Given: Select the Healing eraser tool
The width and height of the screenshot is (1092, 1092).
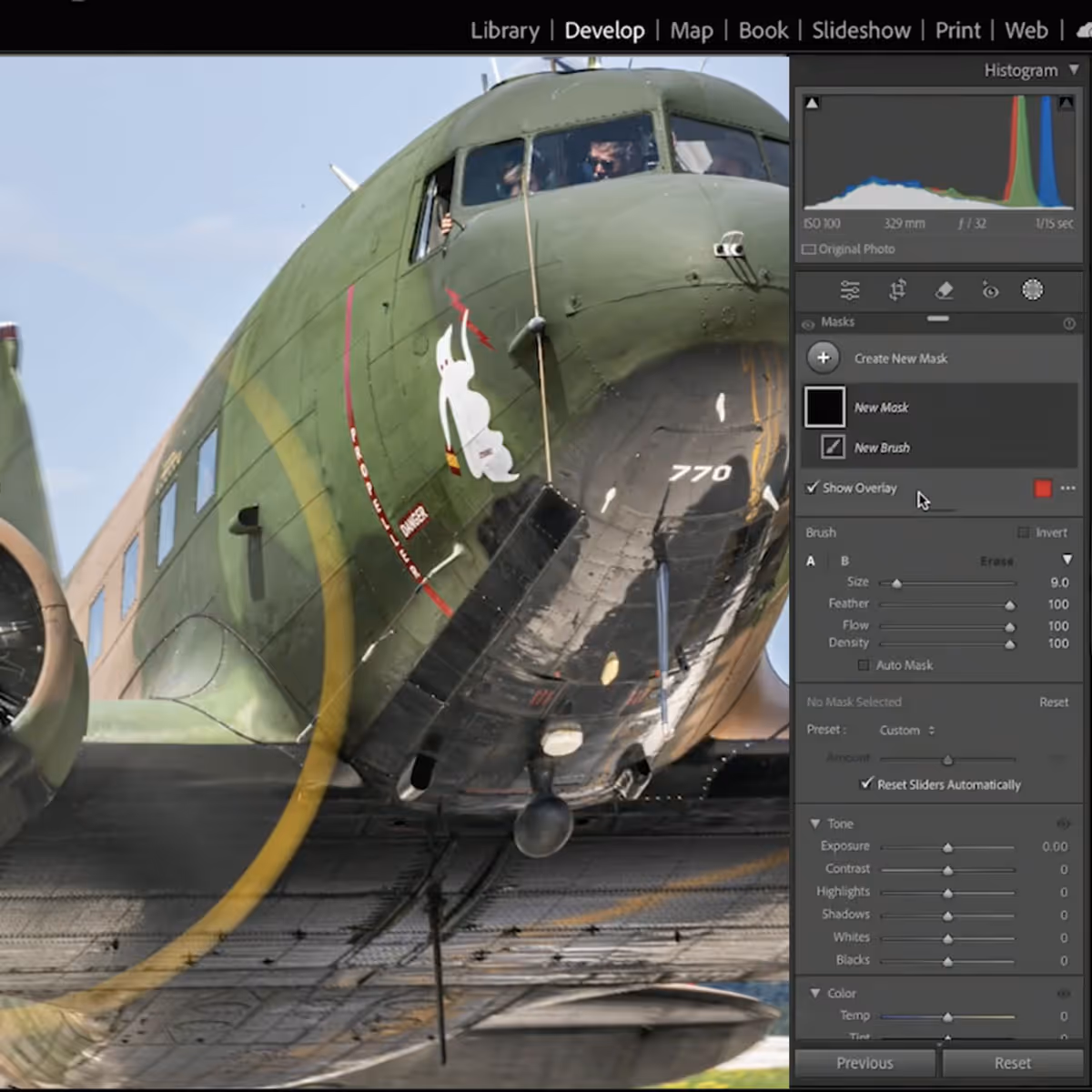Looking at the screenshot, I should 944,290.
